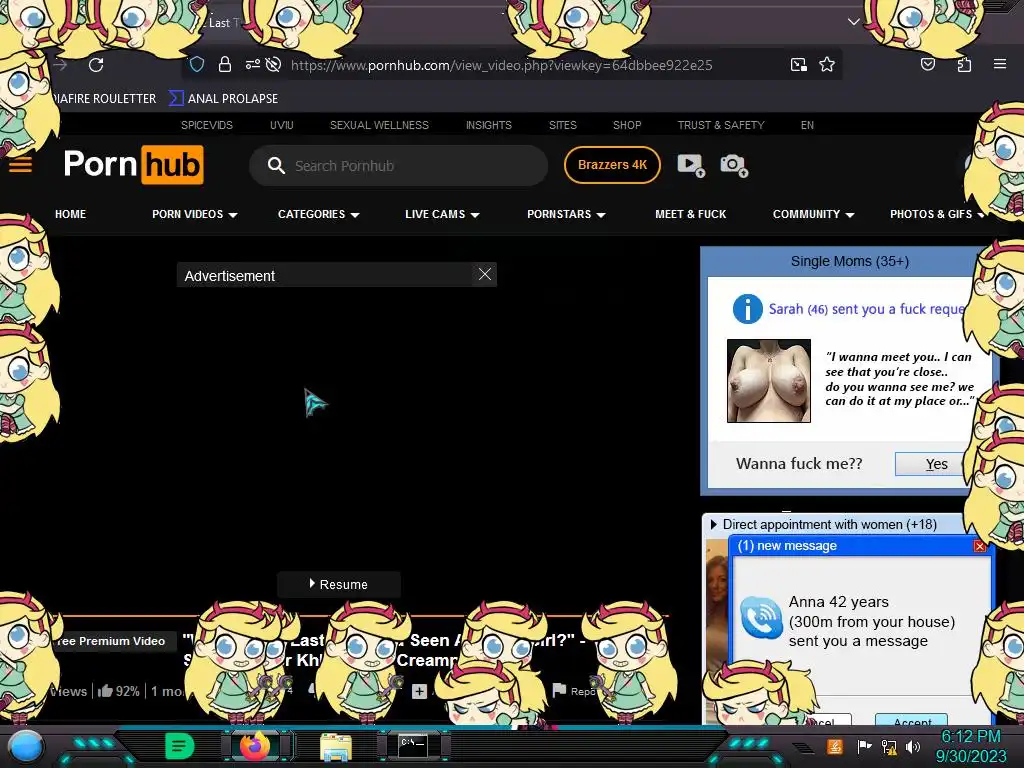This screenshot has height=768, width=1024.
Task: Click the site logo
Action: (134, 164)
